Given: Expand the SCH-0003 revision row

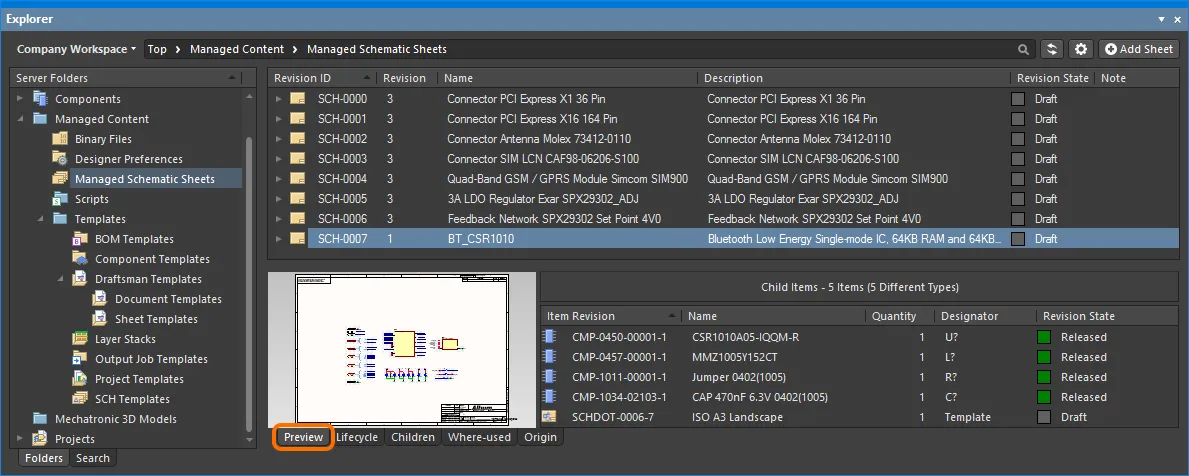Looking at the screenshot, I should [280, 159].
